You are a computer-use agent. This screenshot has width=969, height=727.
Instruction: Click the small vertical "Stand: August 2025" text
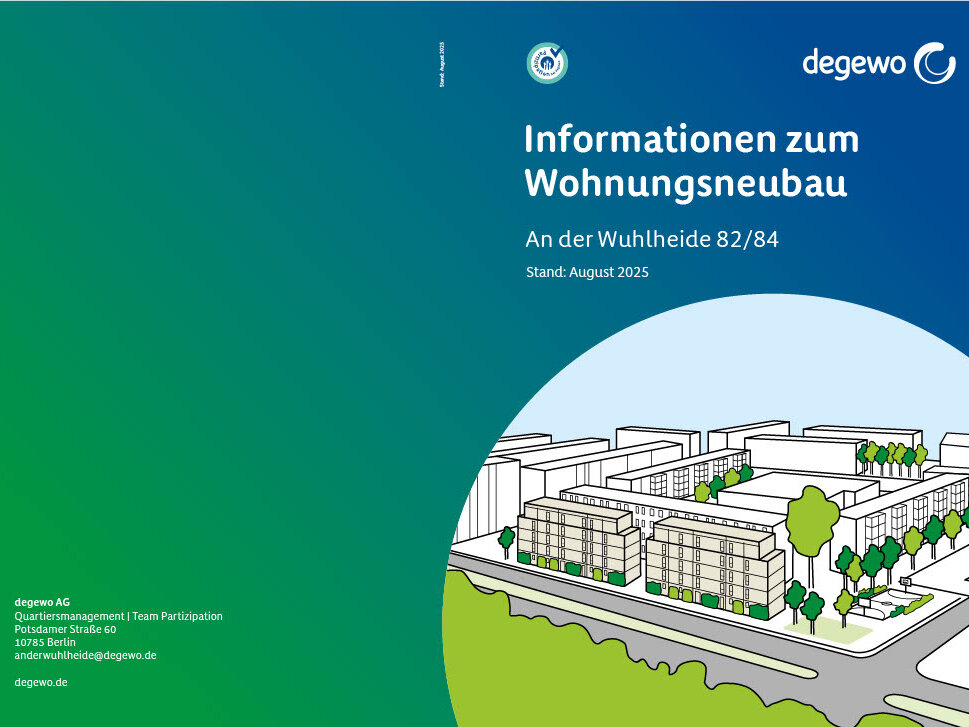(x=442, y=64)
